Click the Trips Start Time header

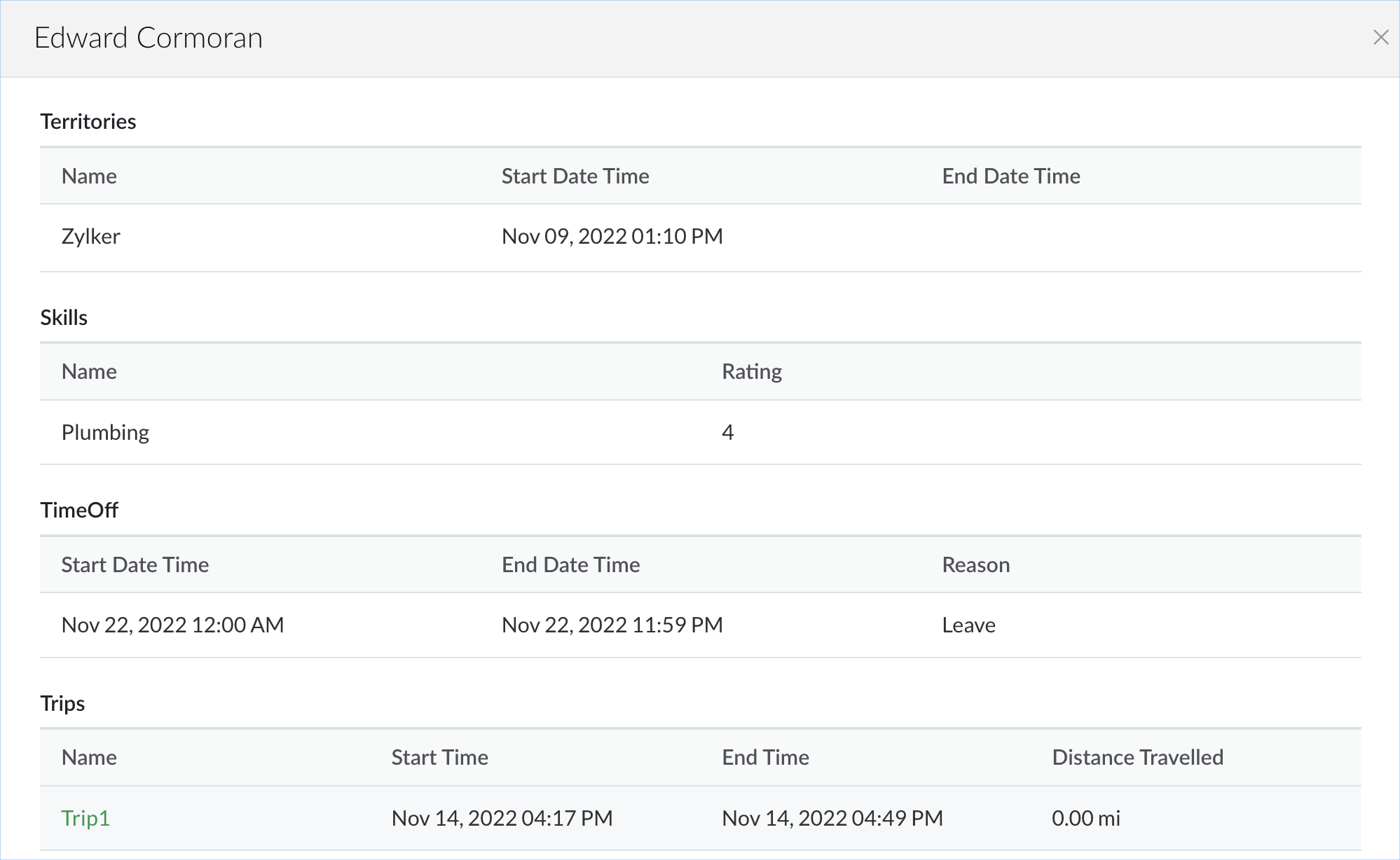coord(439,758)
